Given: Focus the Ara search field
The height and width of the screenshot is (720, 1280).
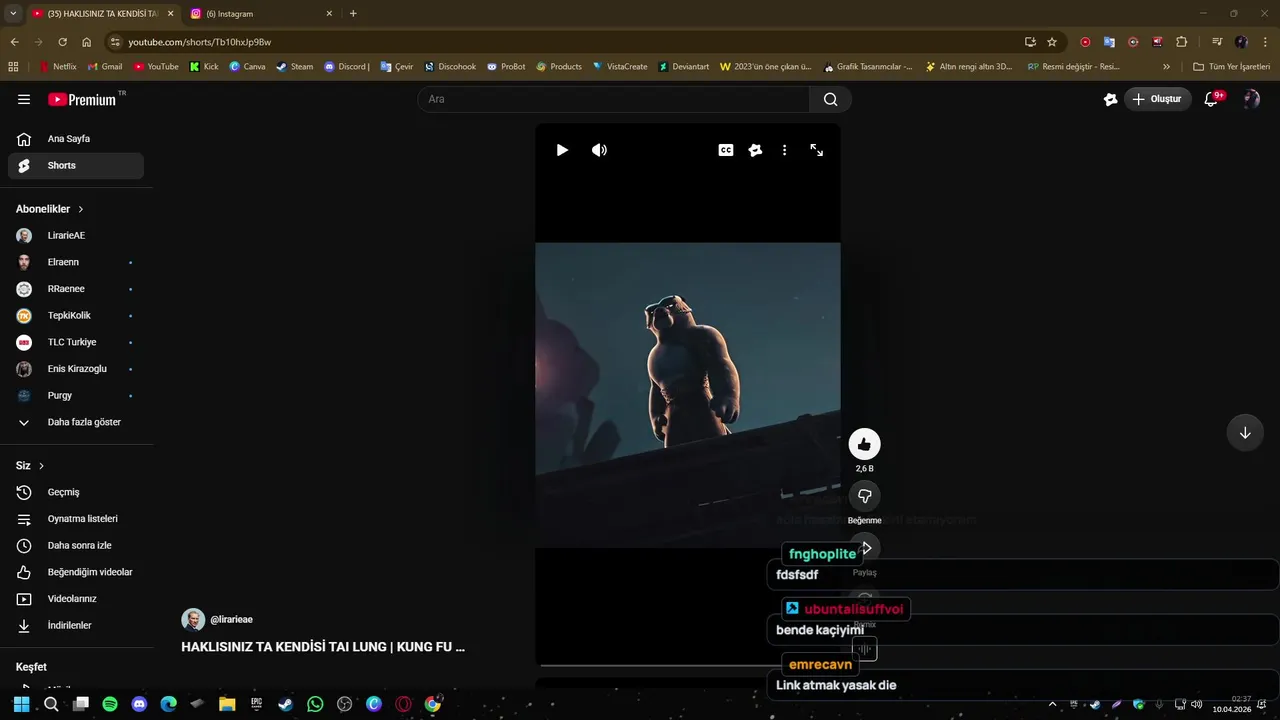Looking at the screenshot, I should tap(613, 99).
